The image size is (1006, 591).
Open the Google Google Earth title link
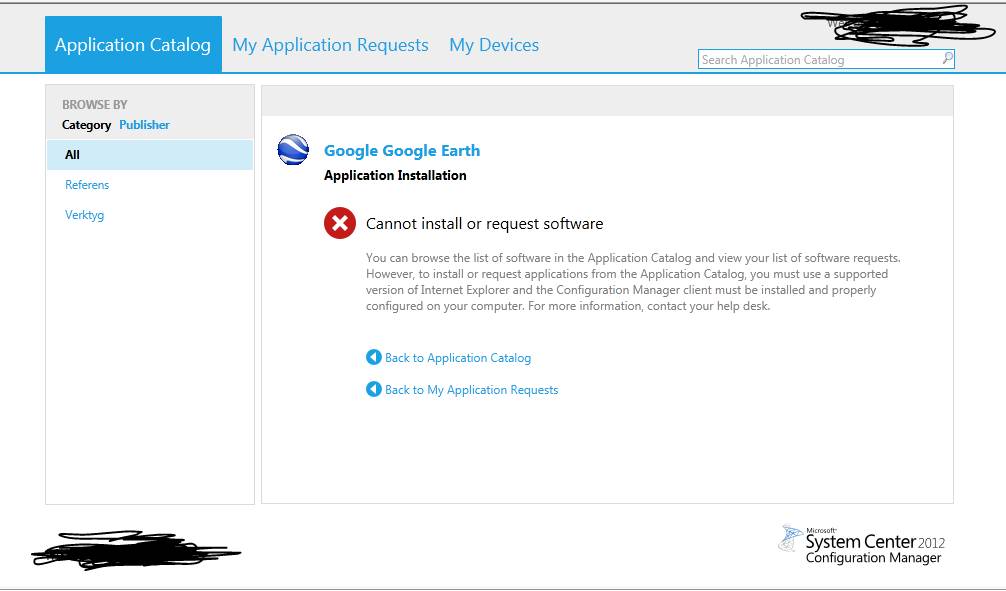402,151
